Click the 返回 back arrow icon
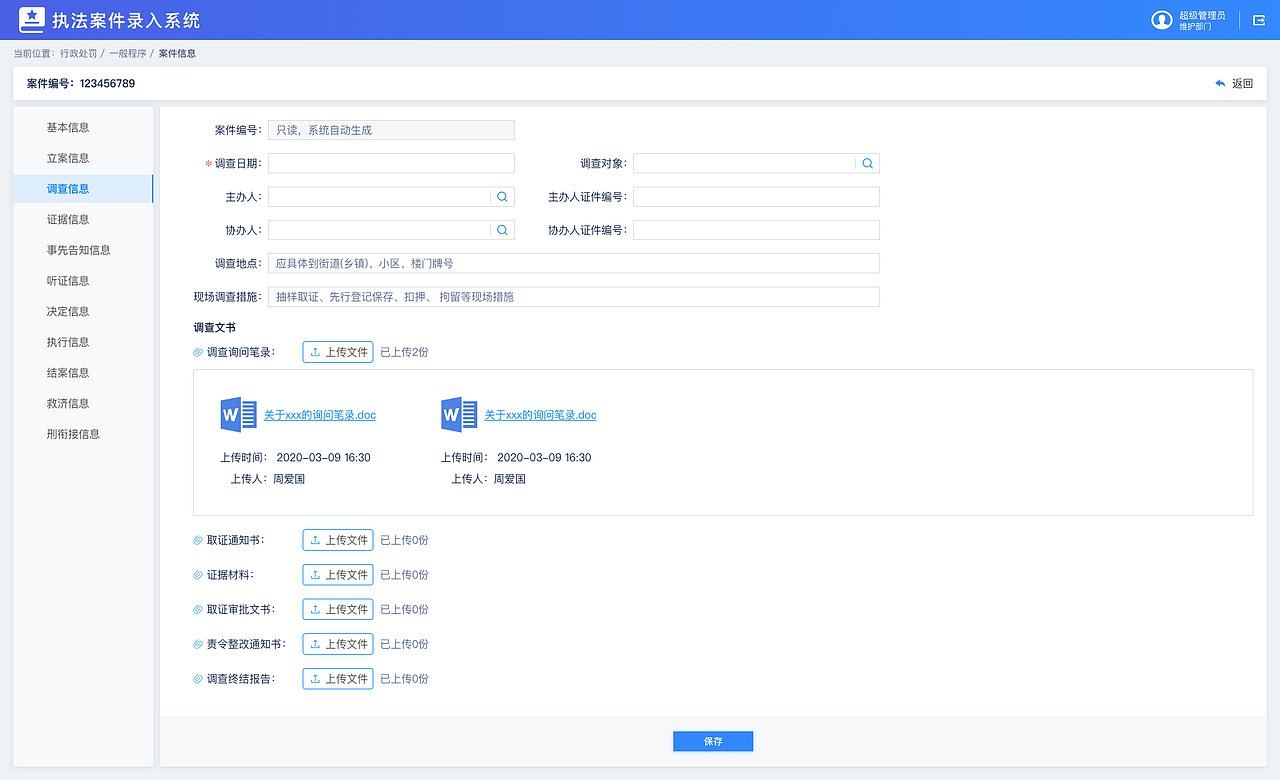 tap(1220, 84)
